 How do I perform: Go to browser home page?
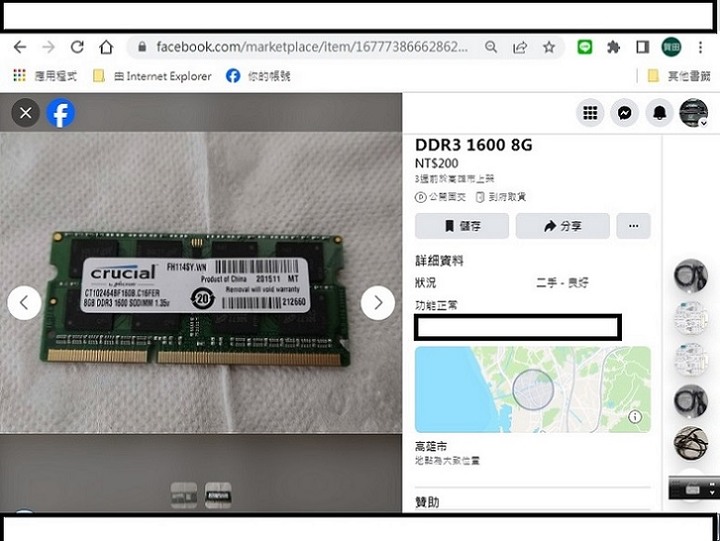pyautogui.click(x=106, y=47)
